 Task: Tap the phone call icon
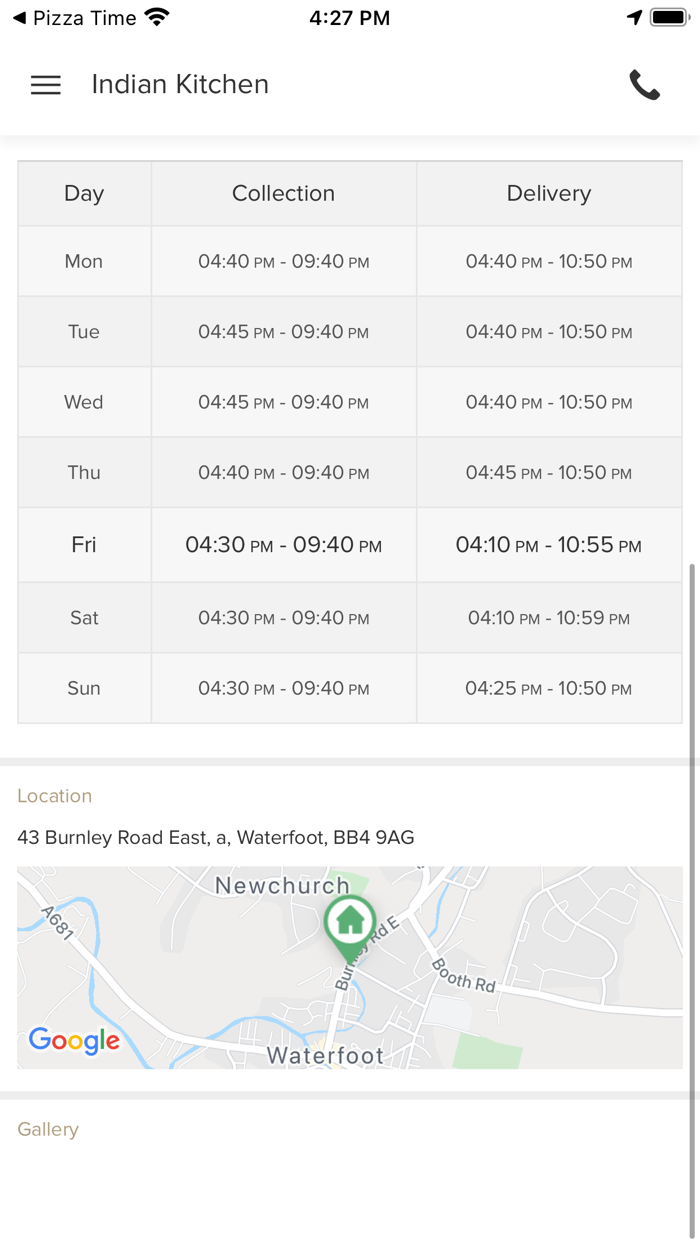tap(644, 85)
